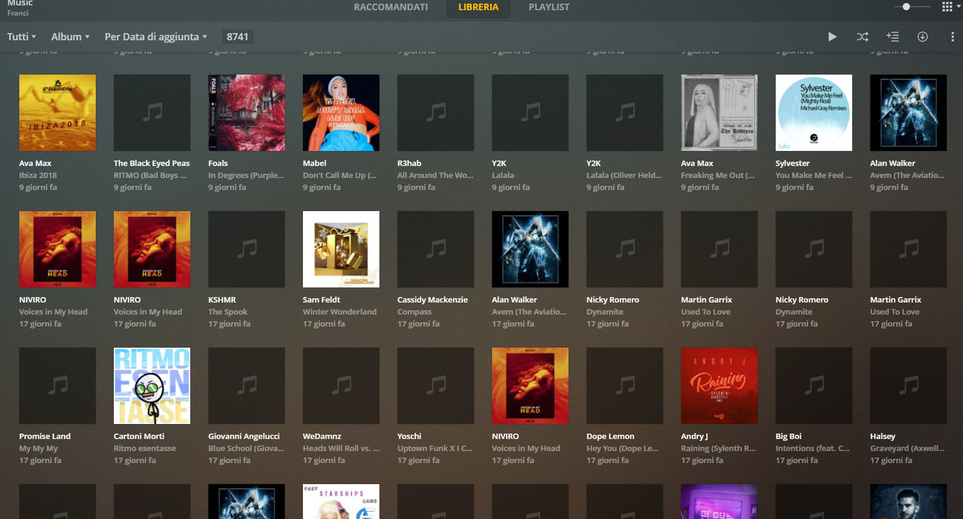963x519 pixels.
Task: Click artist name Promise Land
Action: click(45, 436)
